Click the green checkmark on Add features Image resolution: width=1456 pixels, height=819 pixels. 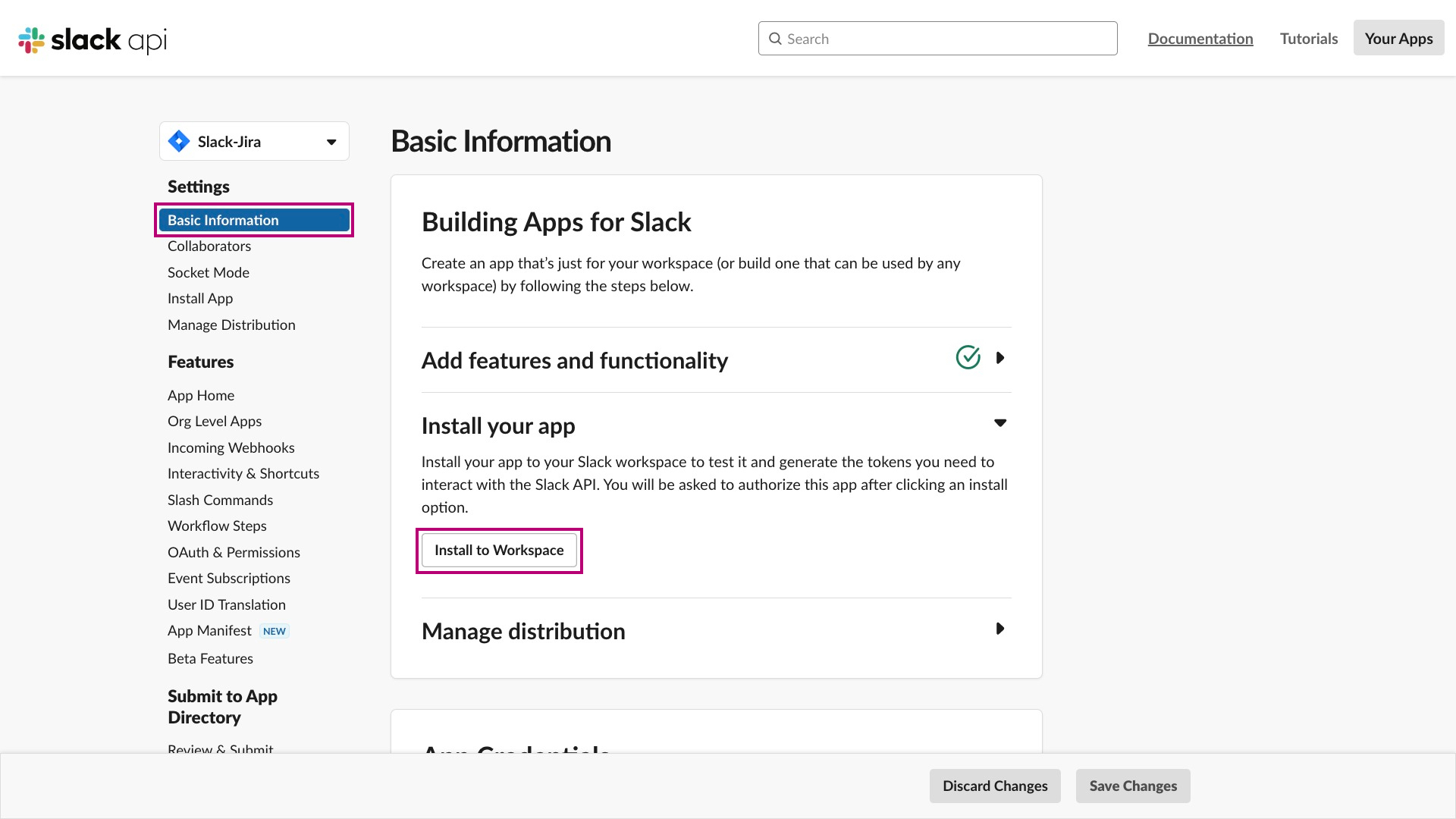coord(968,357)
